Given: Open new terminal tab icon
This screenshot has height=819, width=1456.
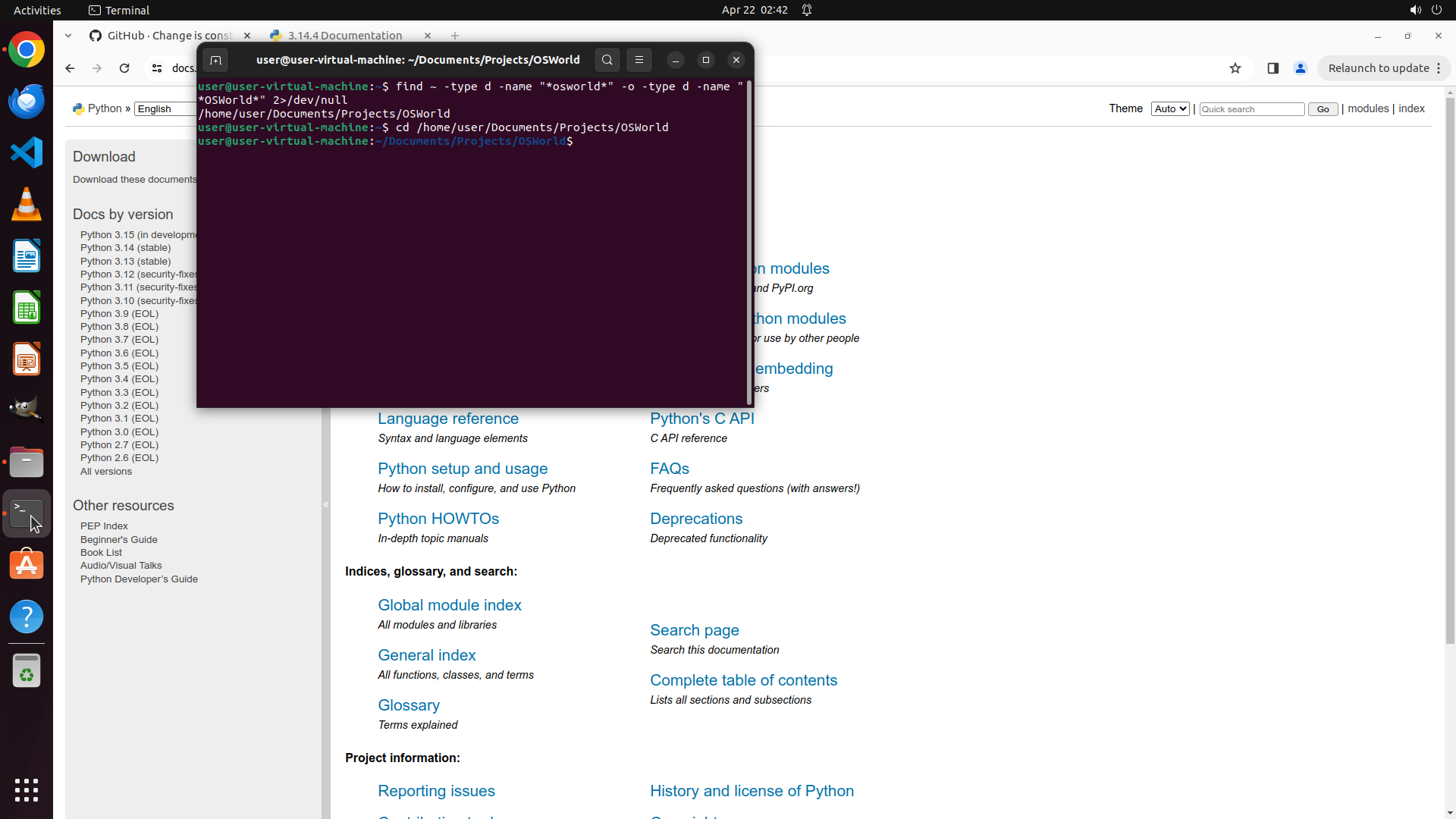Looking at the screenshot, I should click(x=215, y=60).
